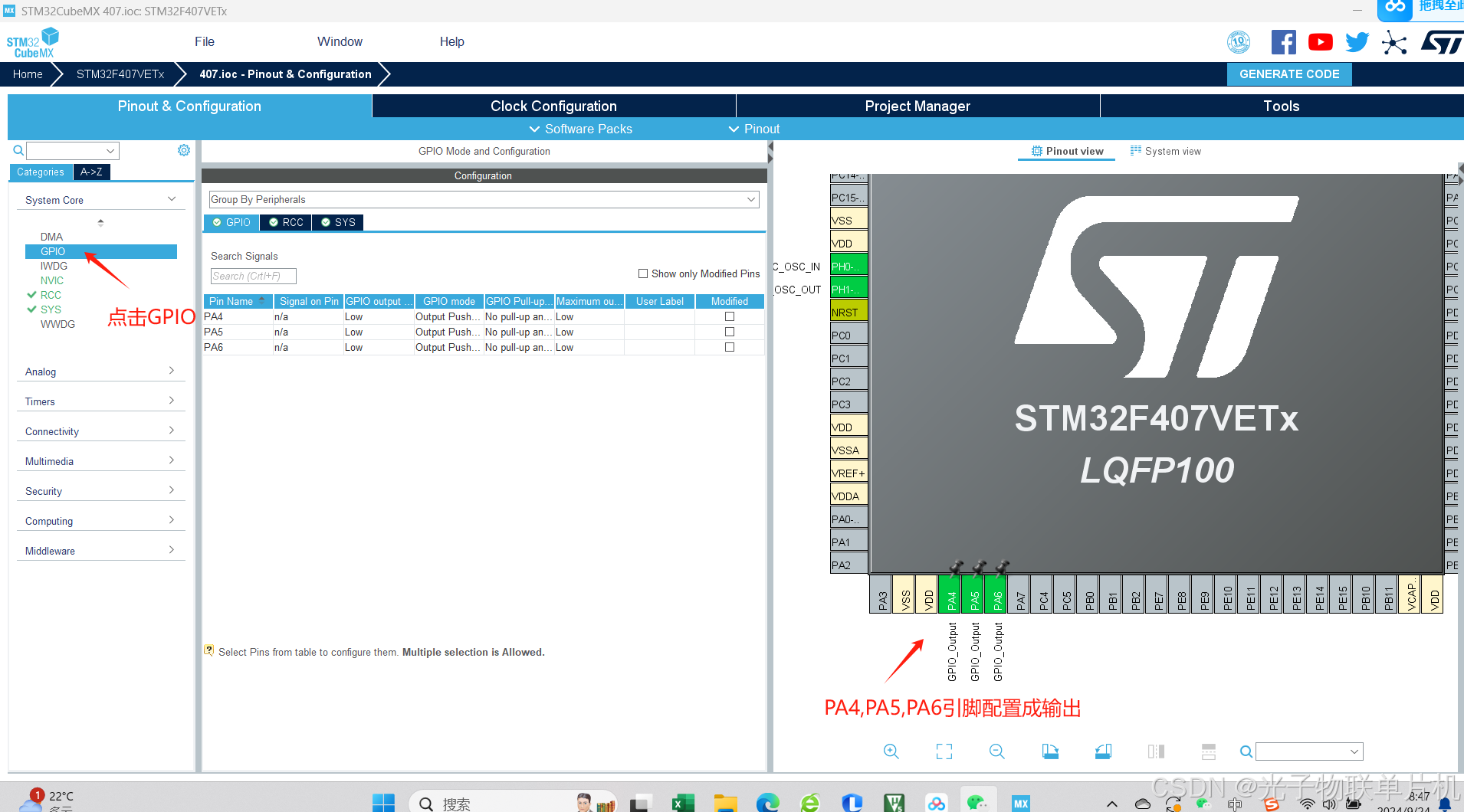
Task: Fit the chip view to screen
Action: coord(944,751)
